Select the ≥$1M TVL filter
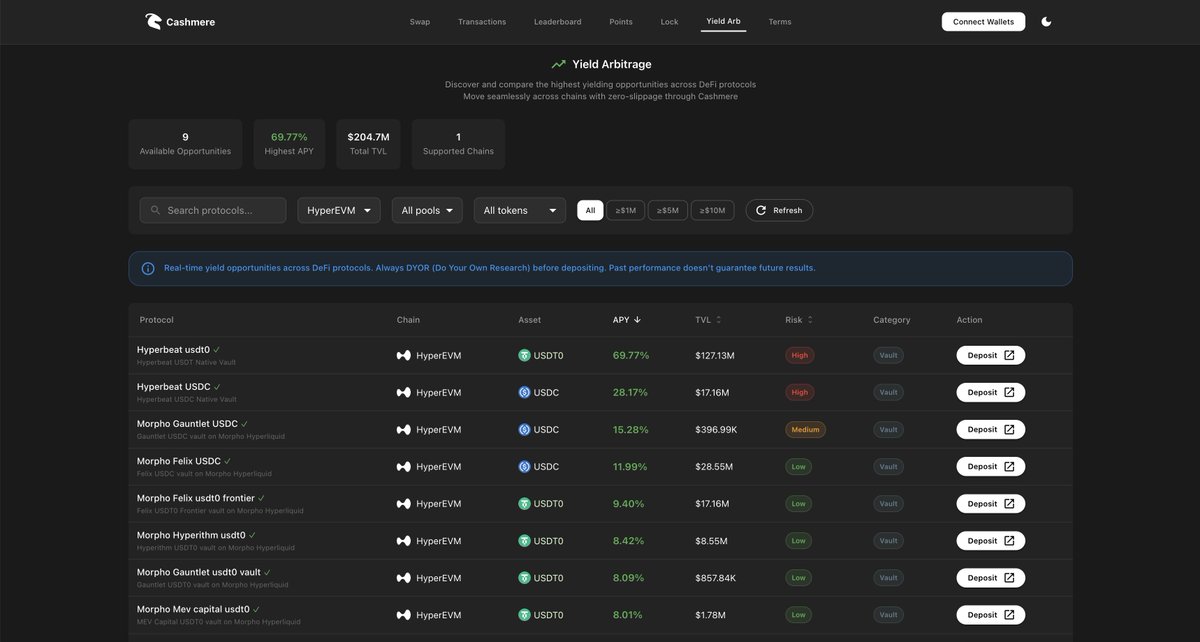 (x=626, y=210)
